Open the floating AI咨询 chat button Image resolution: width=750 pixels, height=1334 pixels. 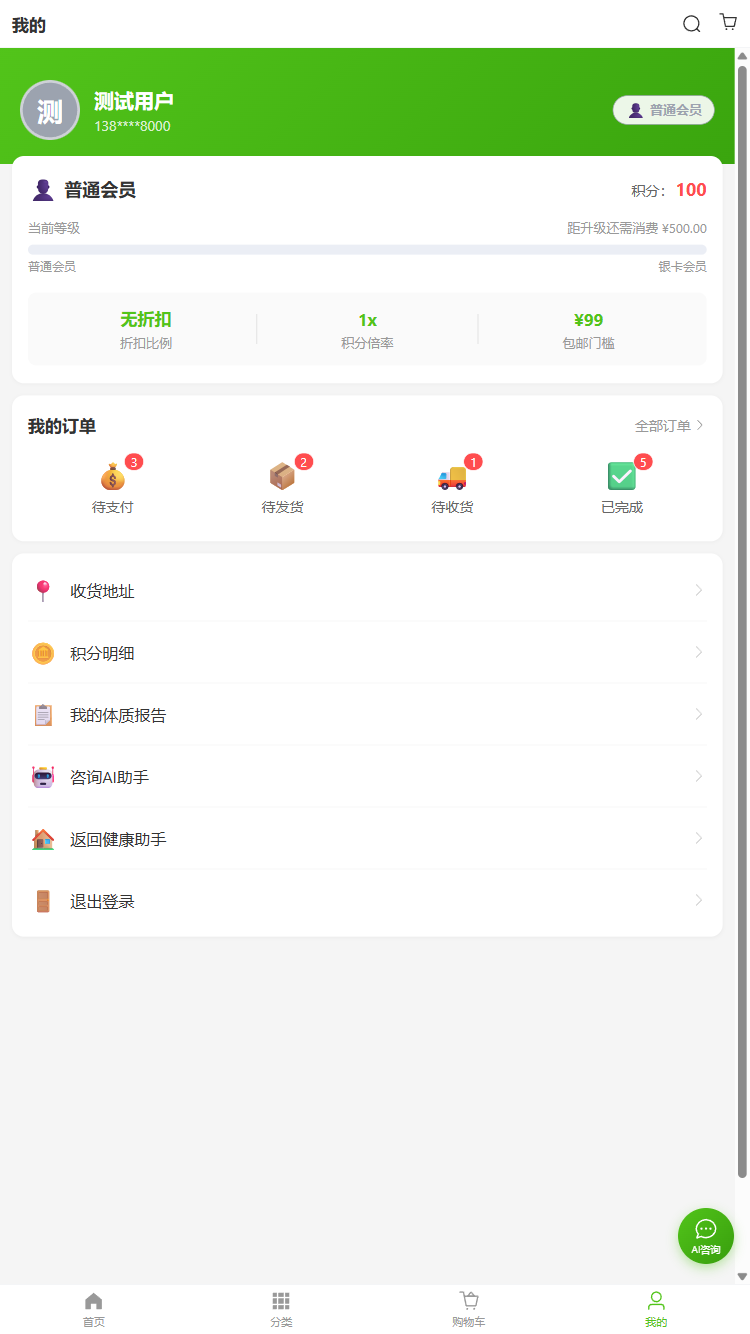tap(705, 1235)
